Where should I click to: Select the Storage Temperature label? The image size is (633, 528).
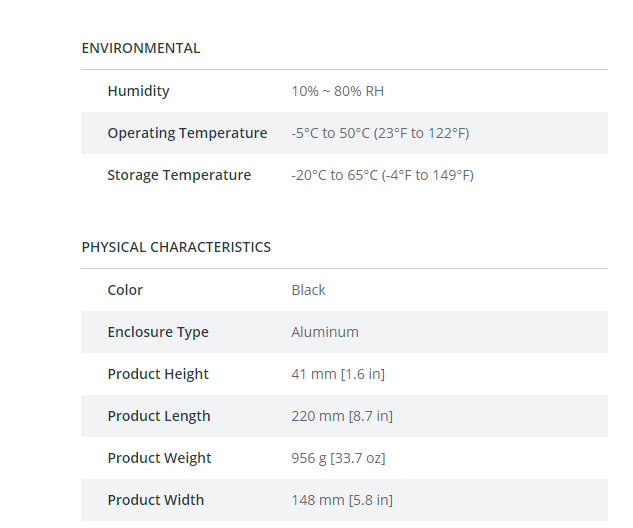coord(179,175)
